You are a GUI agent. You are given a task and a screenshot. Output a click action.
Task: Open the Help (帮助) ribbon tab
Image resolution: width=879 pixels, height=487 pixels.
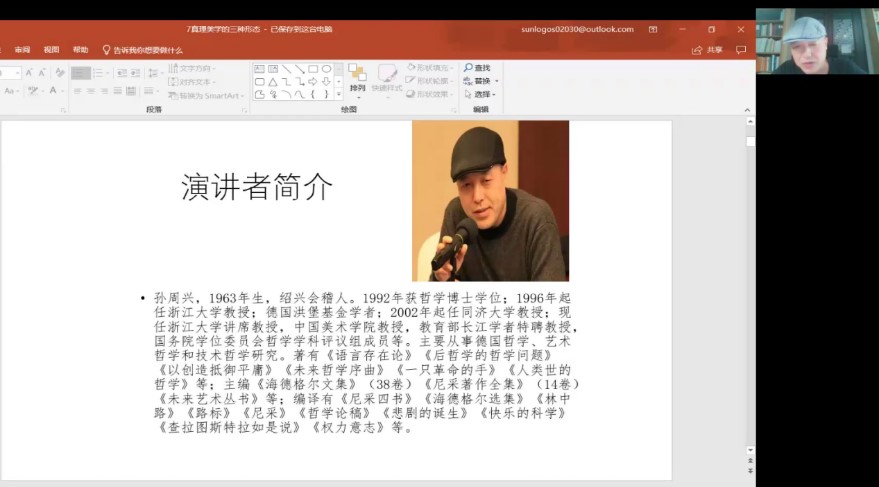point(80,50)
